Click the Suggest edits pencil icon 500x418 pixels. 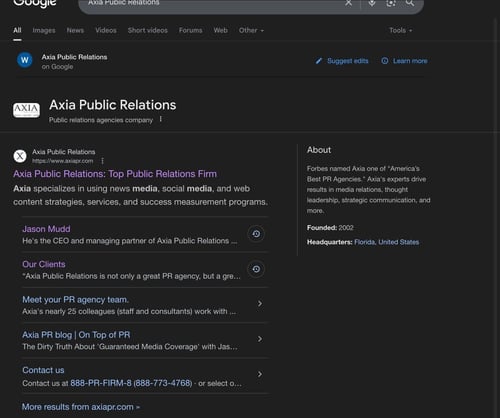click(319, 61)
